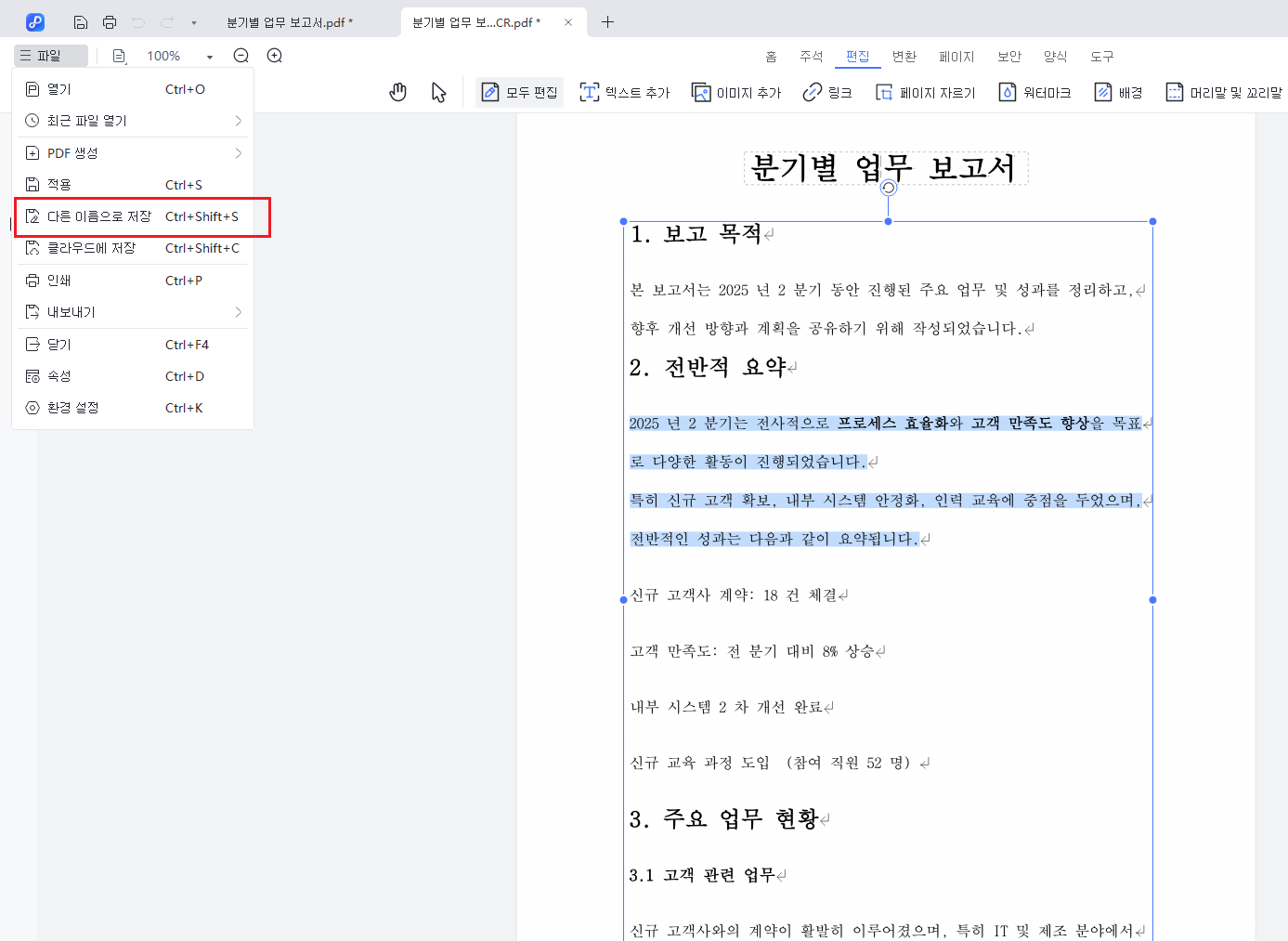Open the 배경 (Background) tool

tap(1117, 92)
